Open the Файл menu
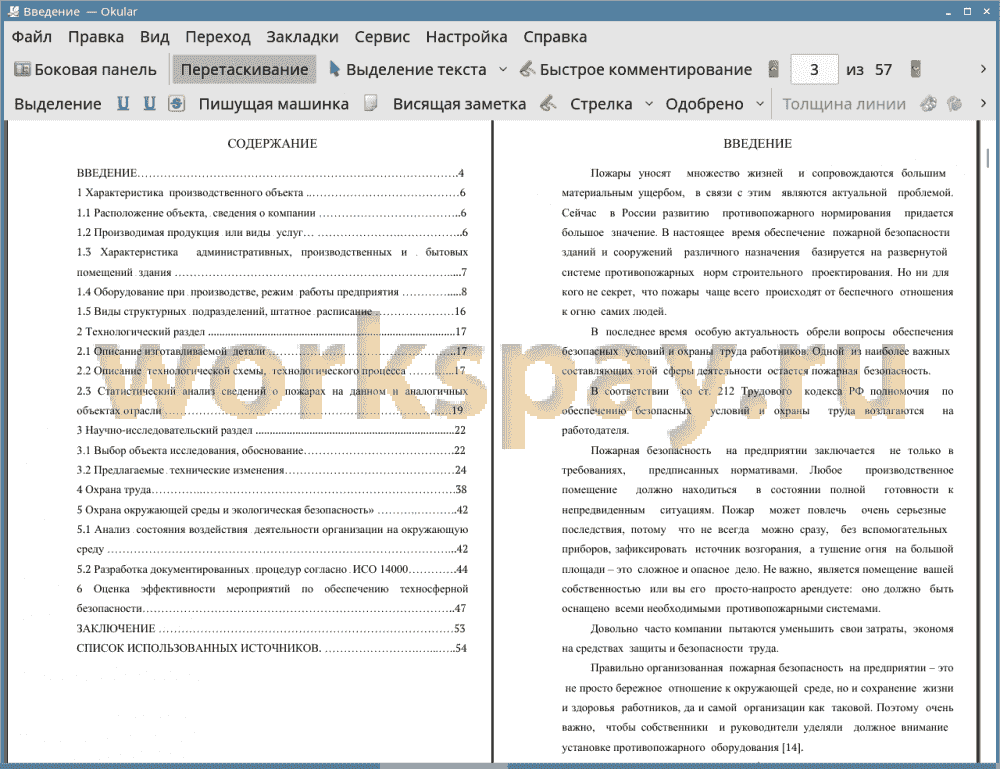 32,37
